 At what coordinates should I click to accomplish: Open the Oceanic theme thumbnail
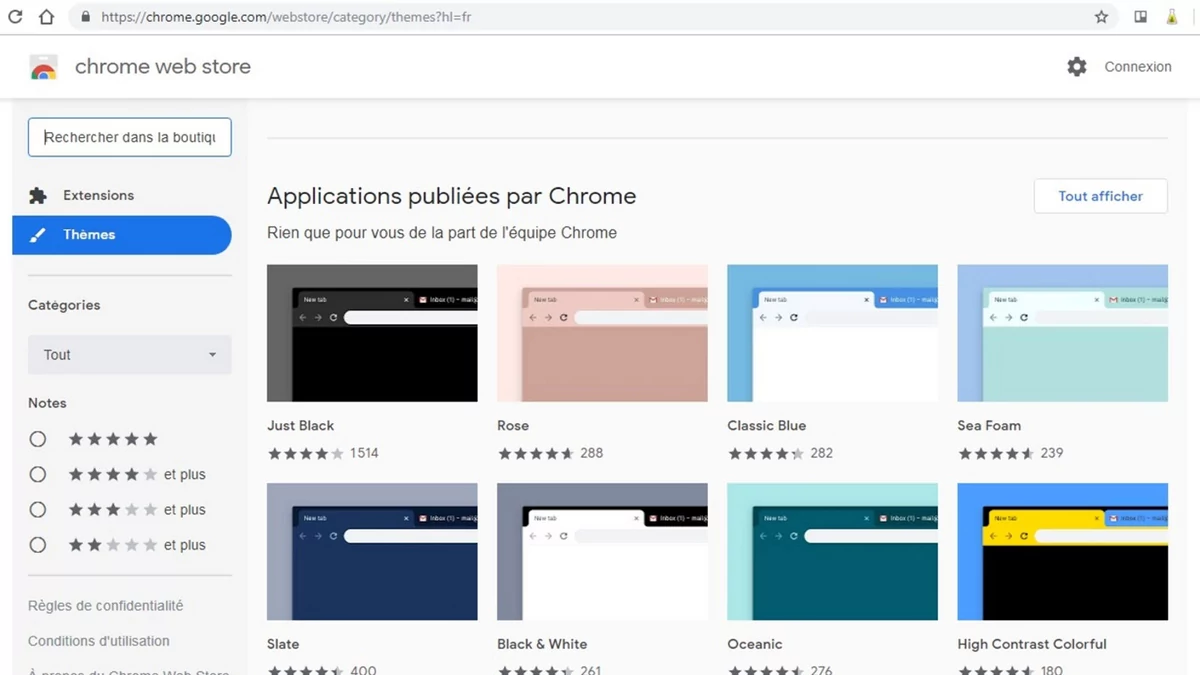[832, 552]
